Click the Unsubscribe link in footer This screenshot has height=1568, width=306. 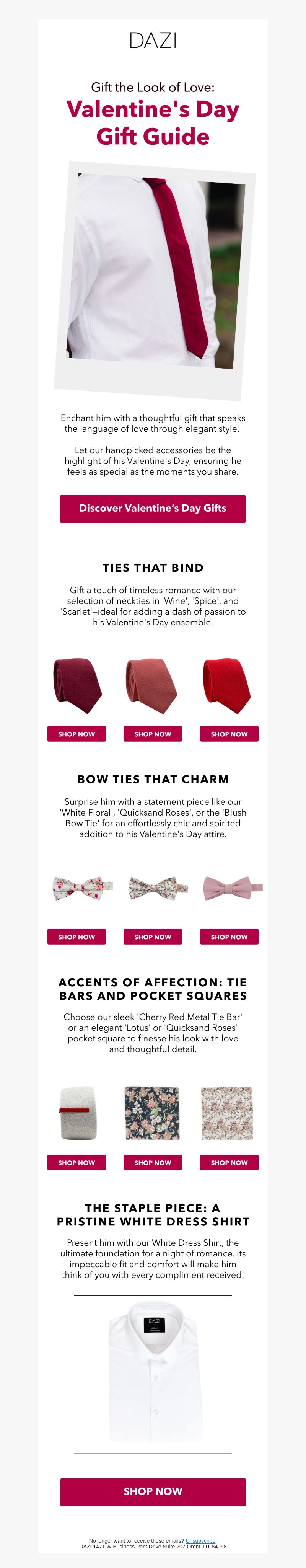(x=200, y=1540)
